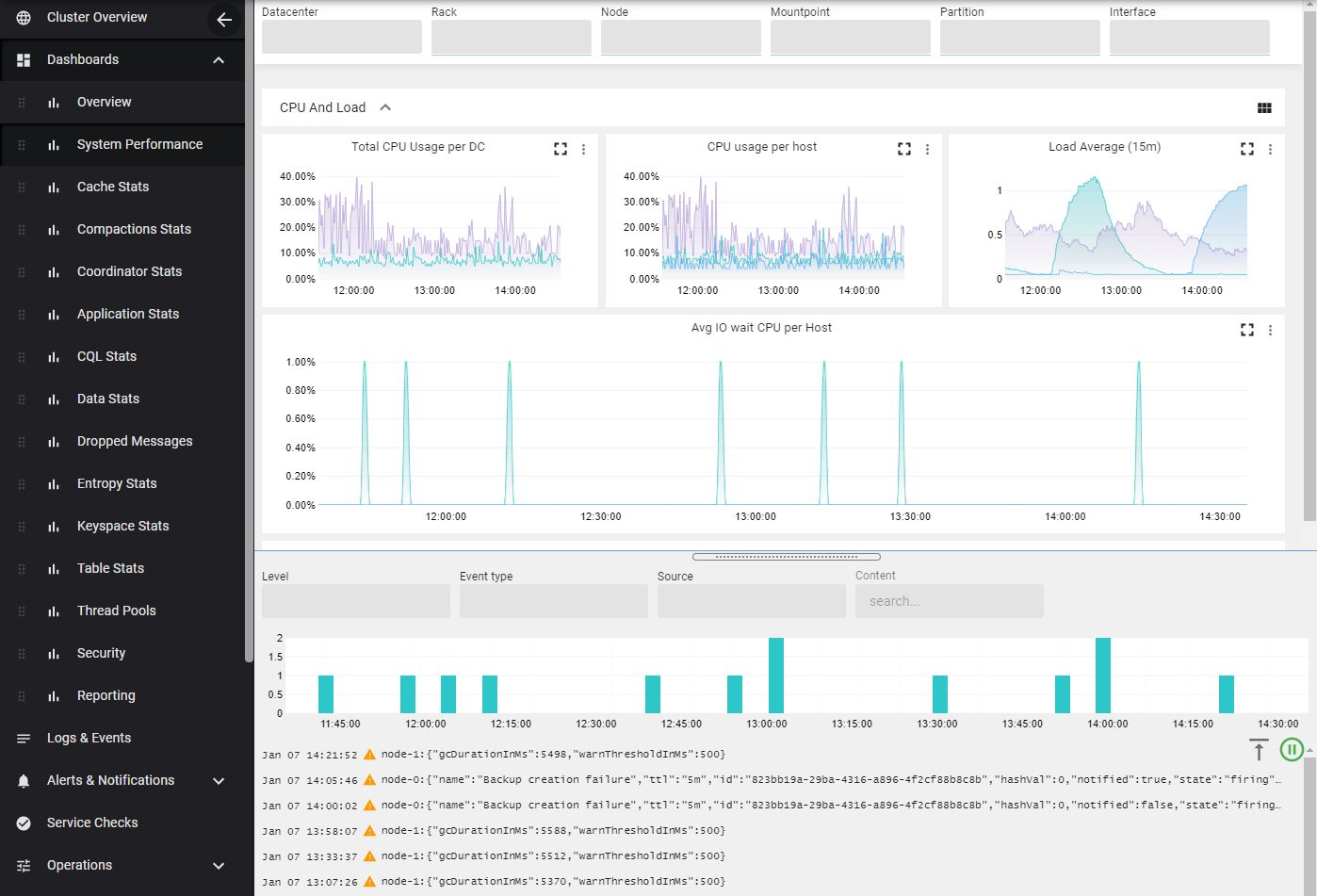This screenshot has height=896, width=1317.
Task: Expand Alerts & Notifications submenu
Action: [219, 781]
